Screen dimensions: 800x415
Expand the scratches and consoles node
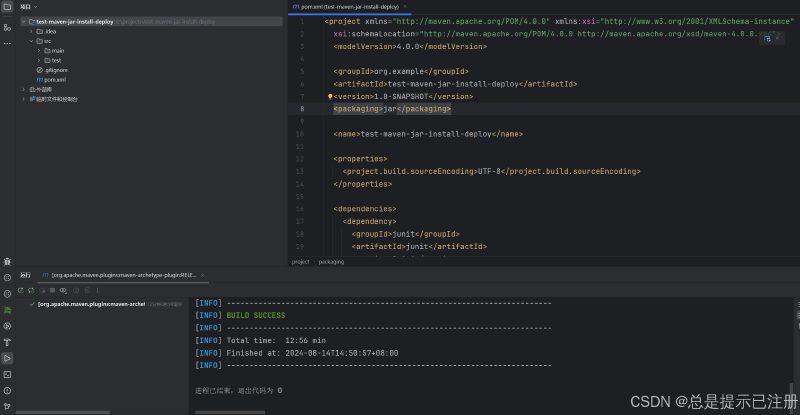(x=23, y=100)
